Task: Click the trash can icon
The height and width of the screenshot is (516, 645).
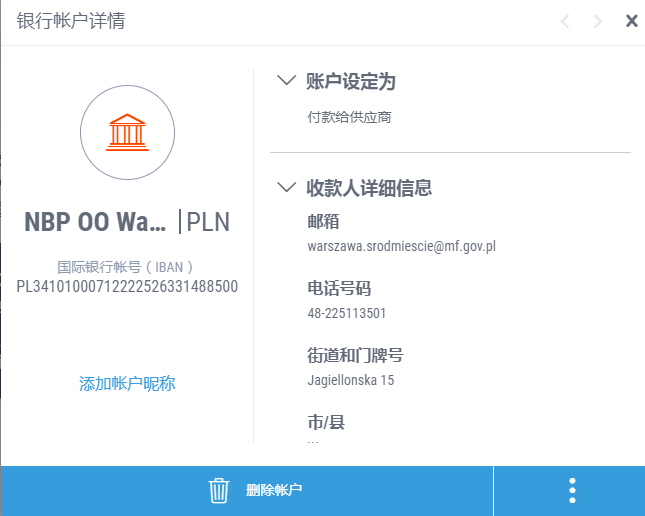Action: coord(219,490)
